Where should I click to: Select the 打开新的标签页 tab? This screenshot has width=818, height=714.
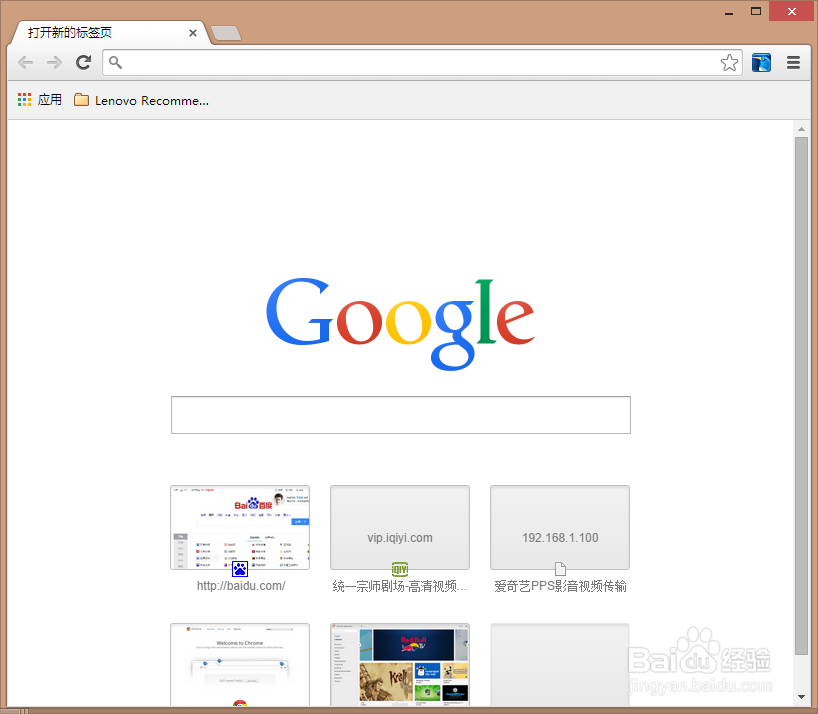click(110, 33)
